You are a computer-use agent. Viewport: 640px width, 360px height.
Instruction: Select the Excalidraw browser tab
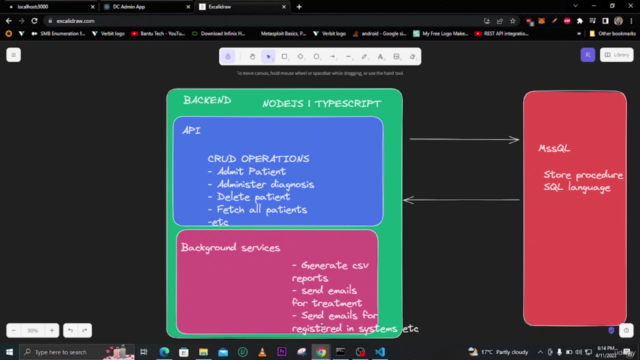pos(242,7)
